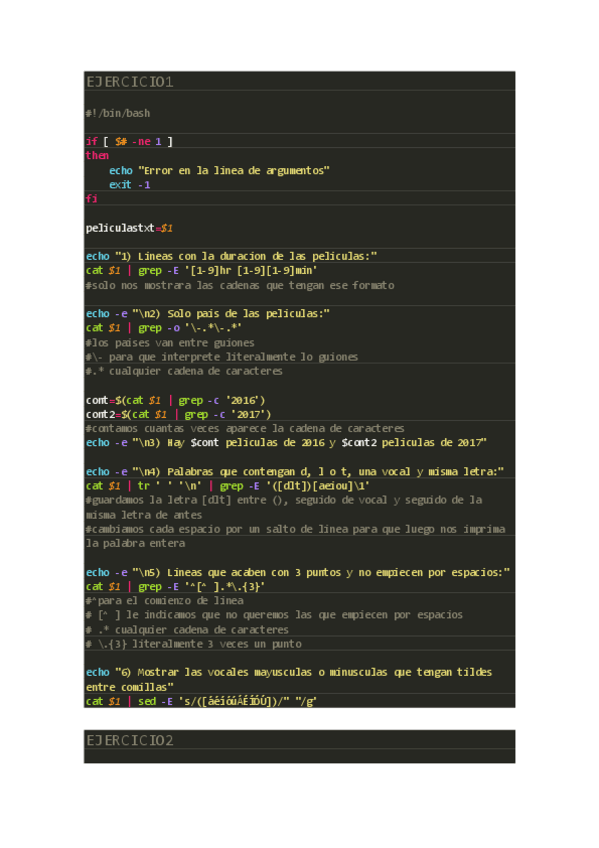Click the 'peliculastxt=$1' assignment
The image size is (599, 848).
129,228
